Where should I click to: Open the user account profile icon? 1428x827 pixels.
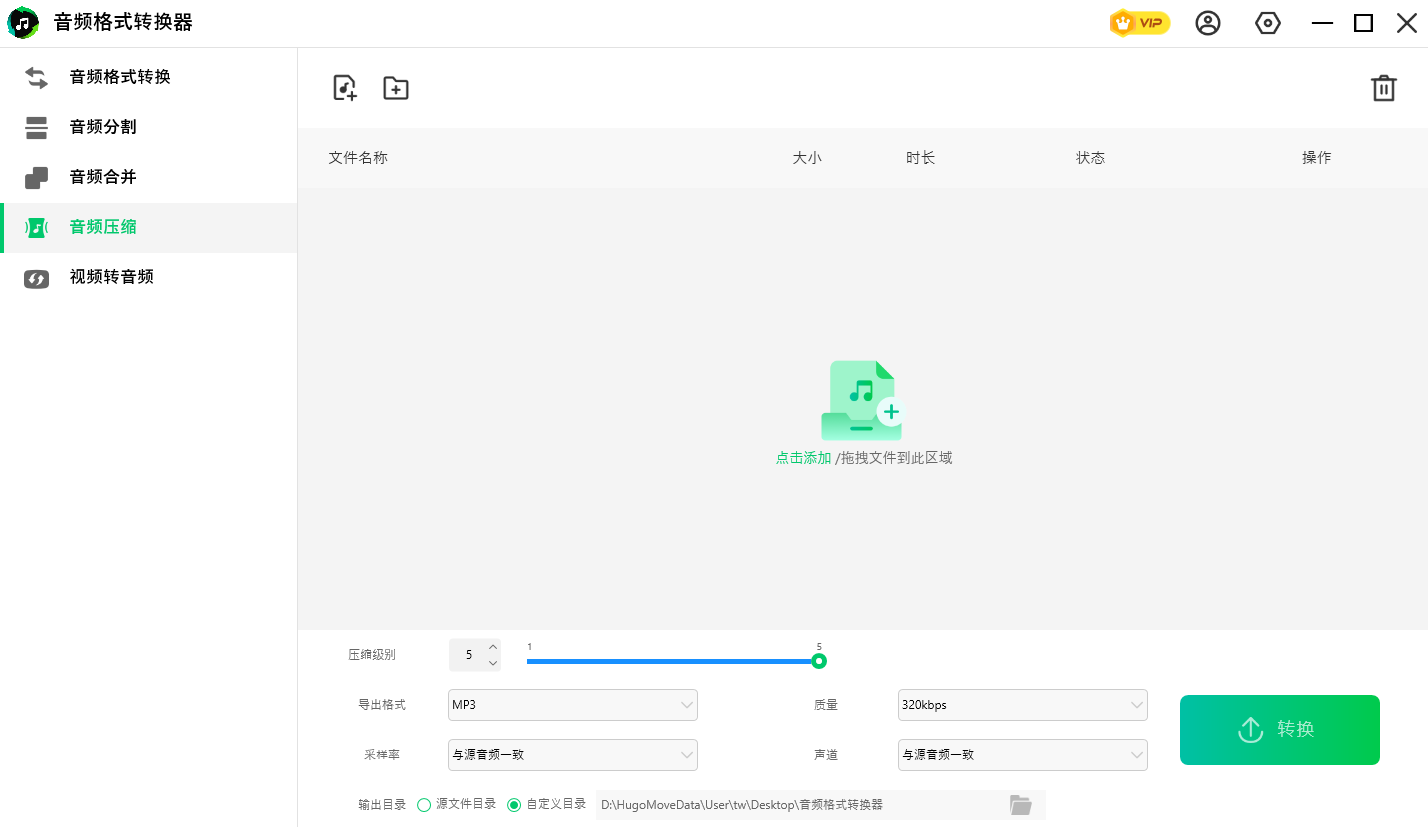(x=1208, y=23)
